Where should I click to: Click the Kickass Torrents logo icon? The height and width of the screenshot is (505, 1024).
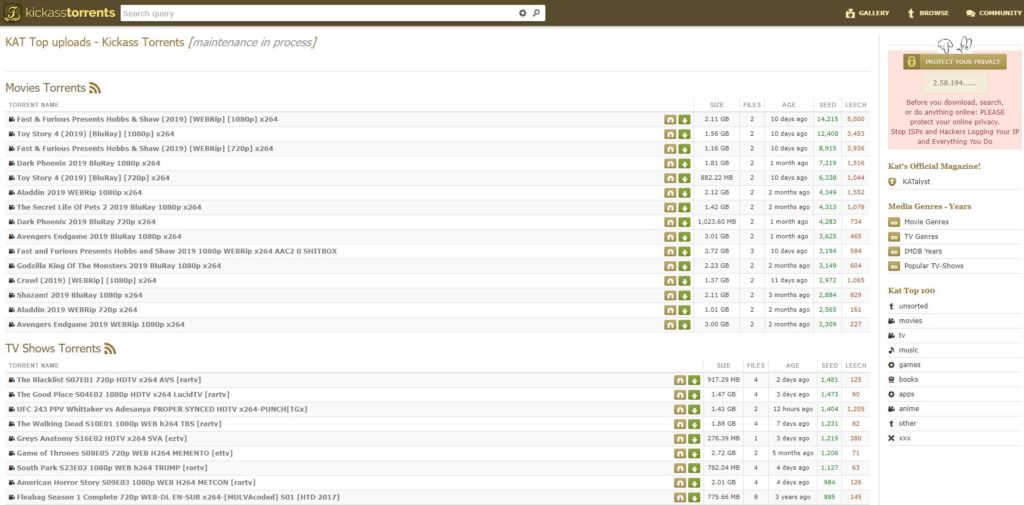click(13, 13)
